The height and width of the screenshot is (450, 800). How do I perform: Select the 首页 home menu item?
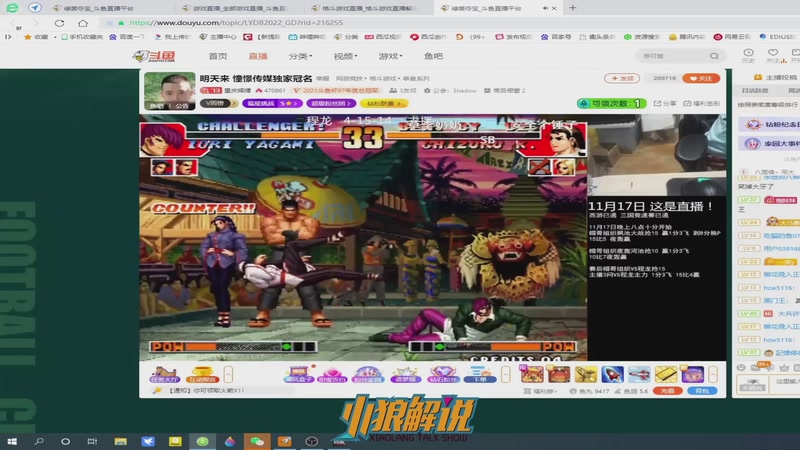[x=218, y=56]
